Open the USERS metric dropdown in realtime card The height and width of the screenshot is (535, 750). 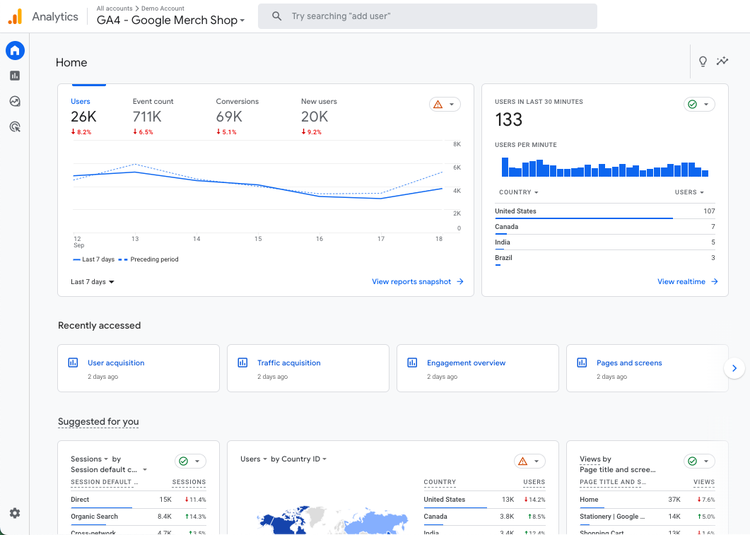689,192
